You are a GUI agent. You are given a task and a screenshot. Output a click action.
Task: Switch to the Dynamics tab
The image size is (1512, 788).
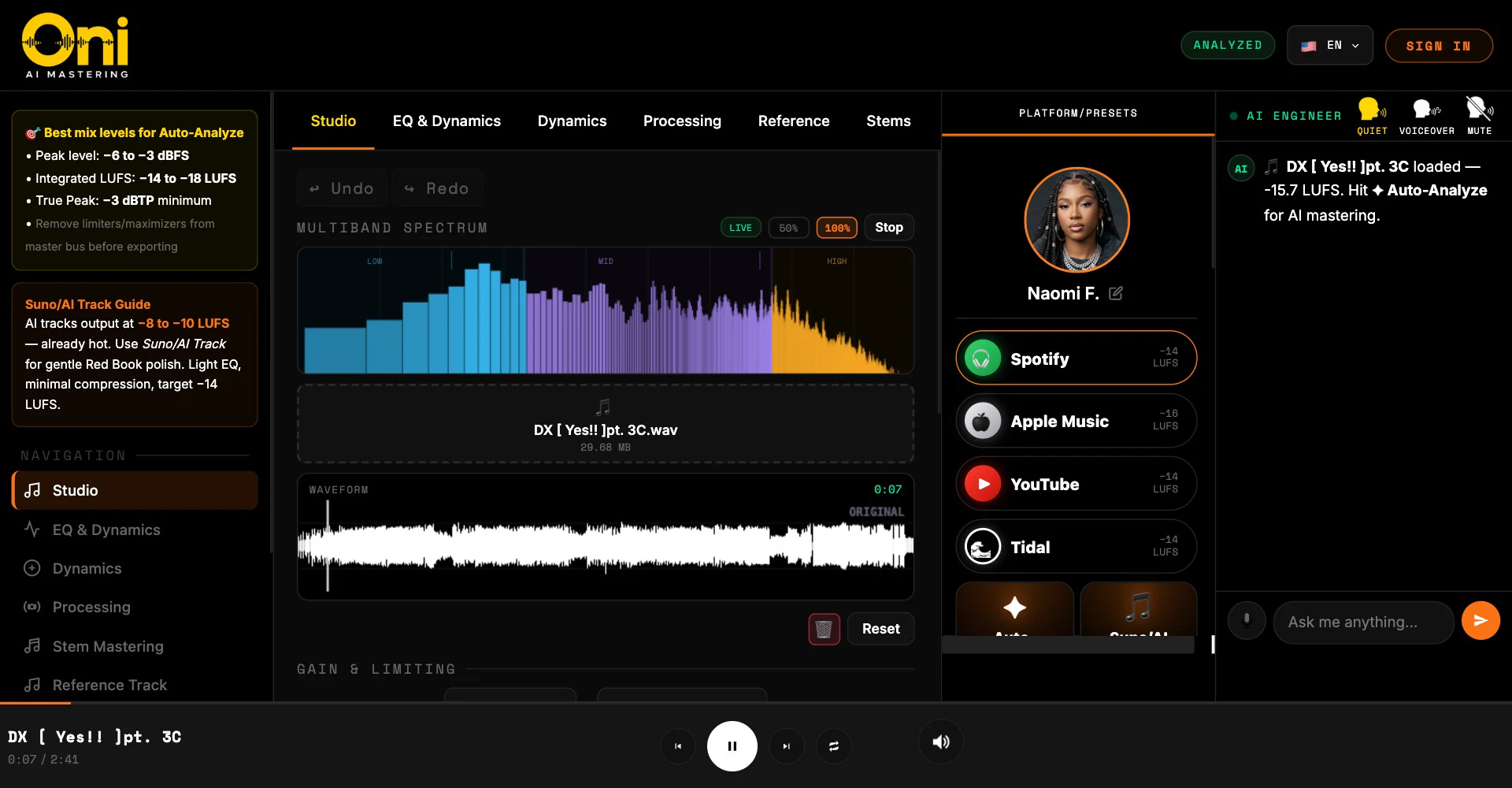572,121
